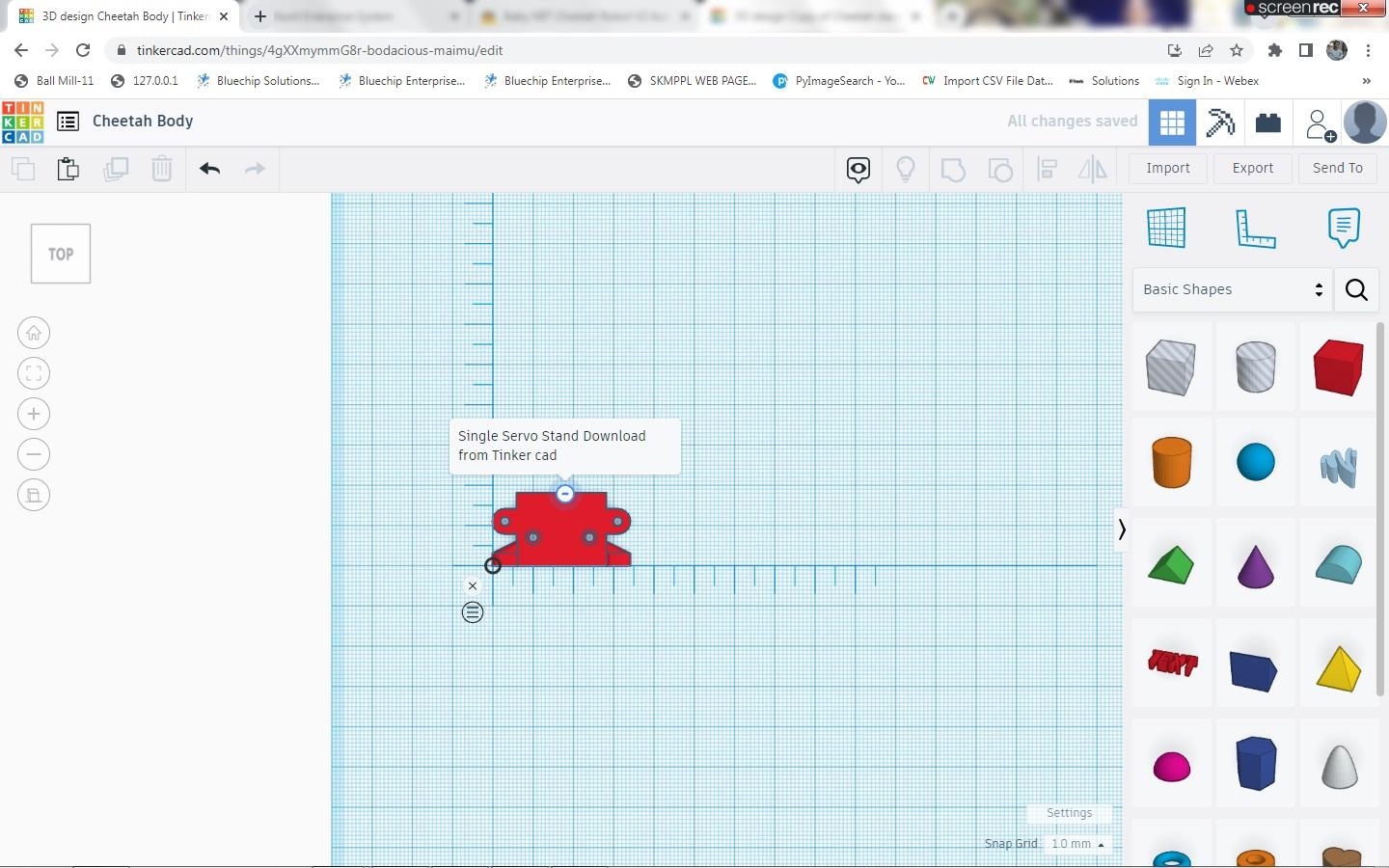1389x868 pixels.
Task: Open the Ball Mill-11 bookmark
Action: [55, 81]
